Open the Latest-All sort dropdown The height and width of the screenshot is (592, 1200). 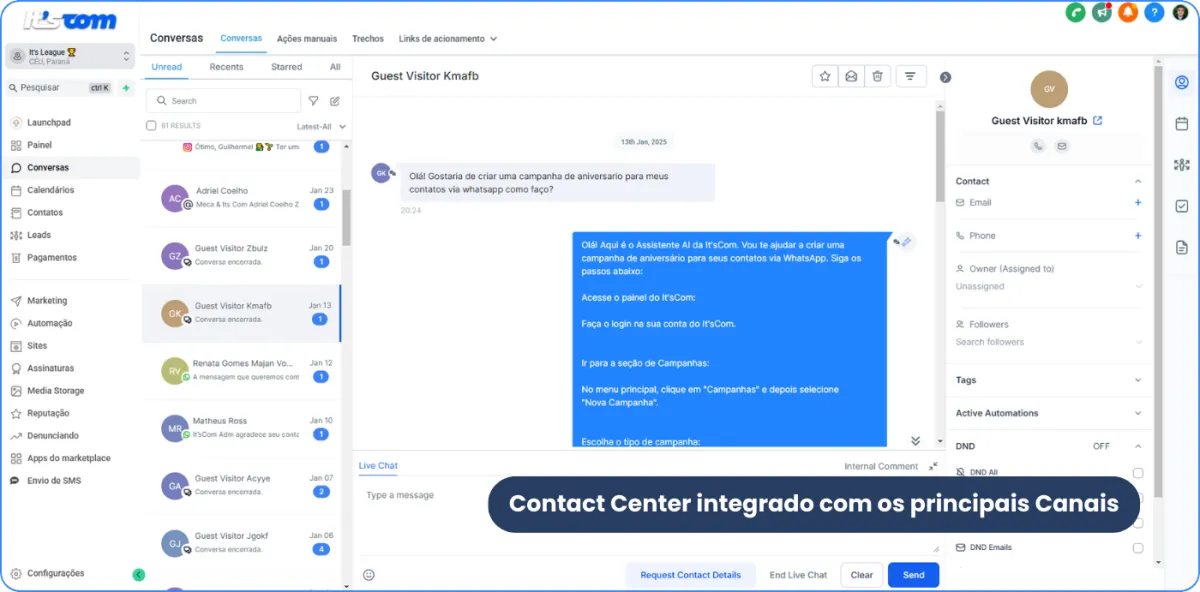click(321, 127)
